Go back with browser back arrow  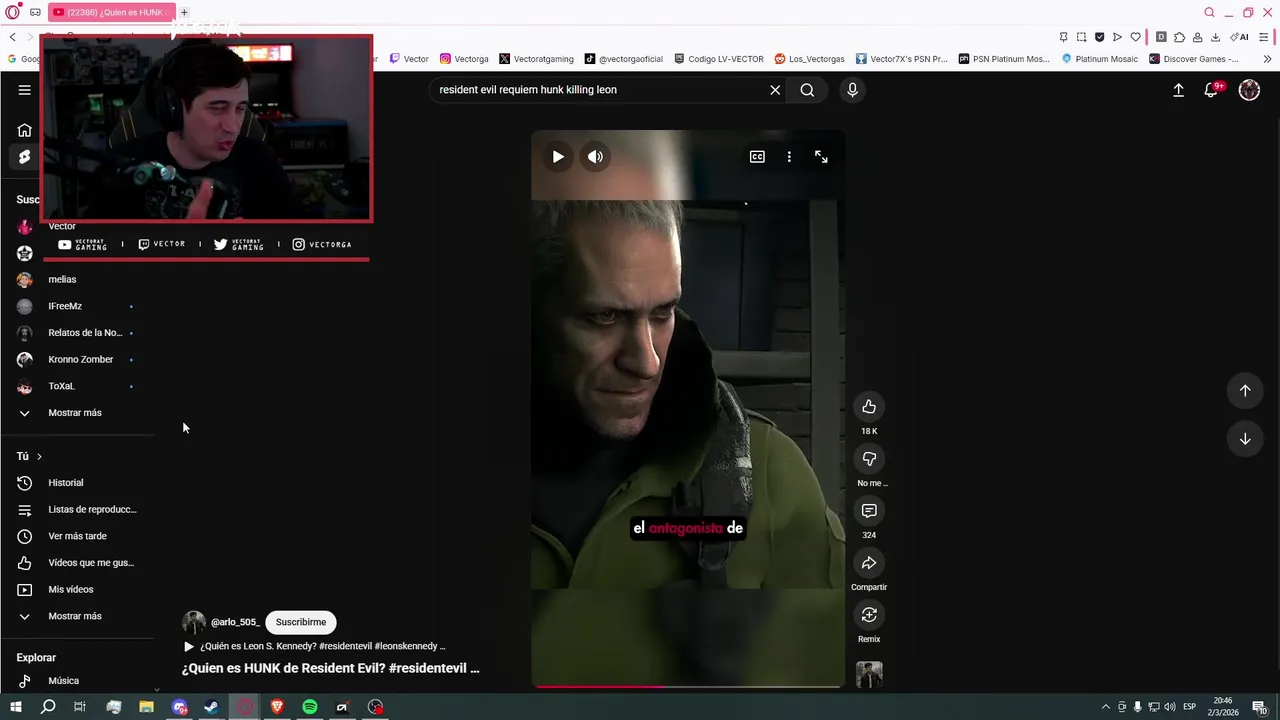click(13, 37)
